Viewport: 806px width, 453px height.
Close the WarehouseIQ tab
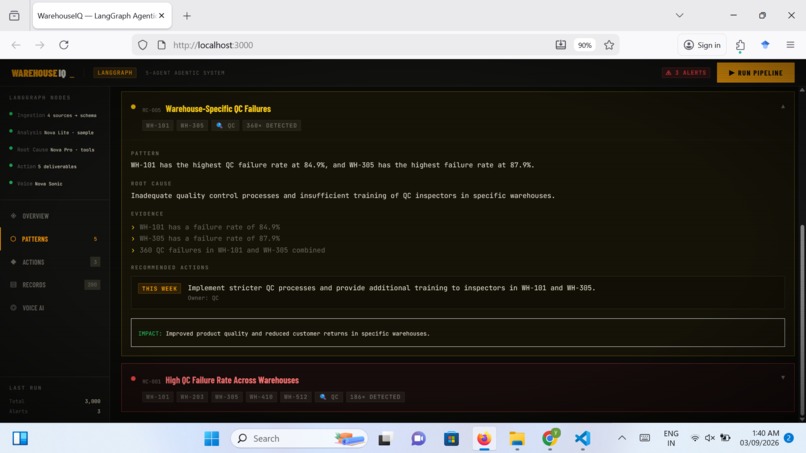click(161, 16)
